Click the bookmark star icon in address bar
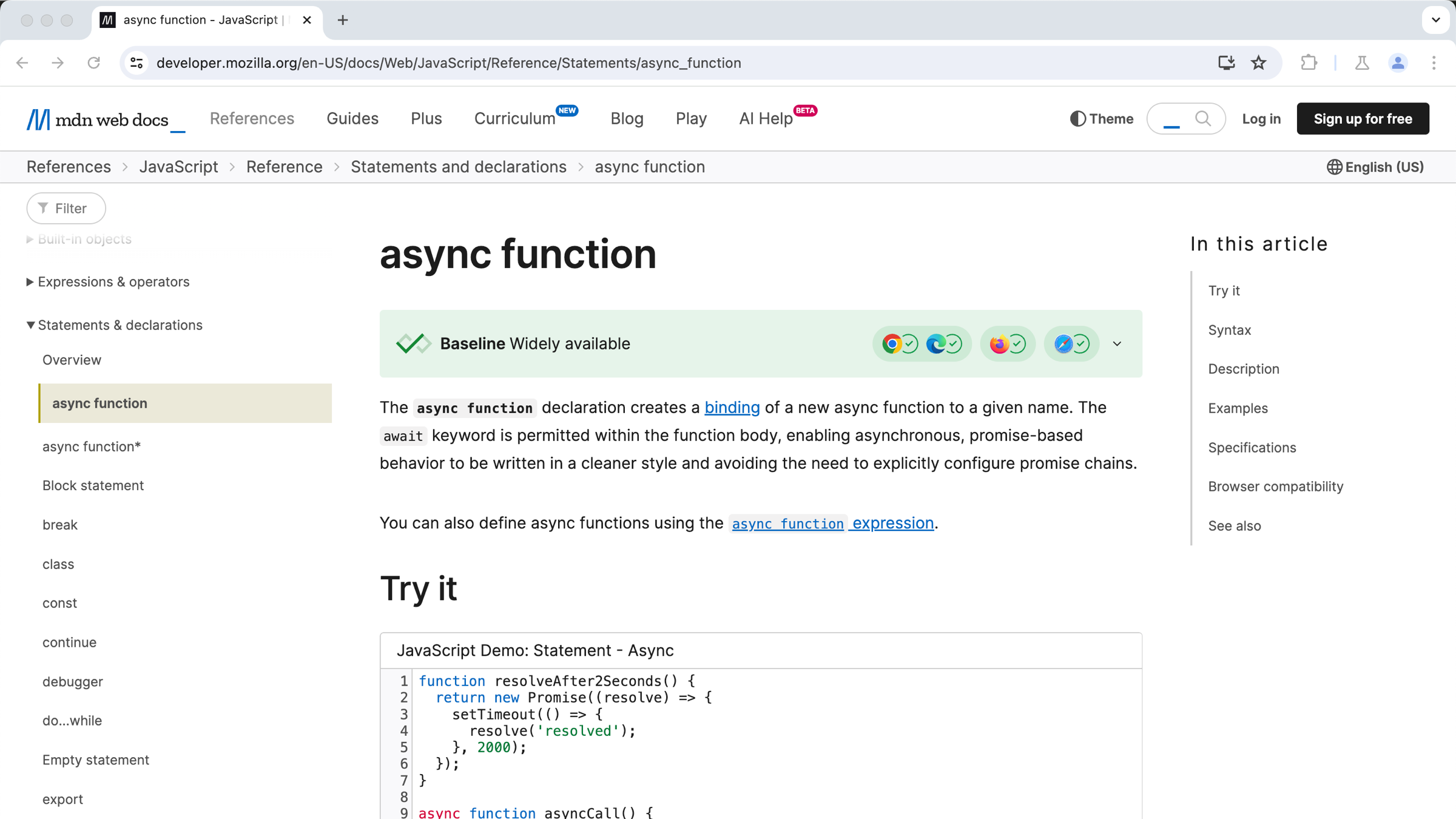The height and width of the screenshot is (819, 1456). 1259,62
